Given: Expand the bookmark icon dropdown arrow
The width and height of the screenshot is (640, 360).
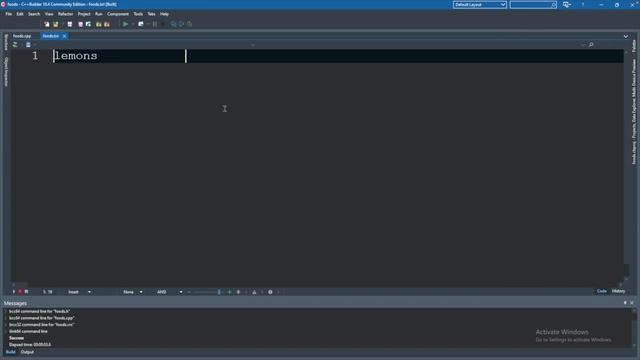Looking at the screenshot, I should 35,44.
